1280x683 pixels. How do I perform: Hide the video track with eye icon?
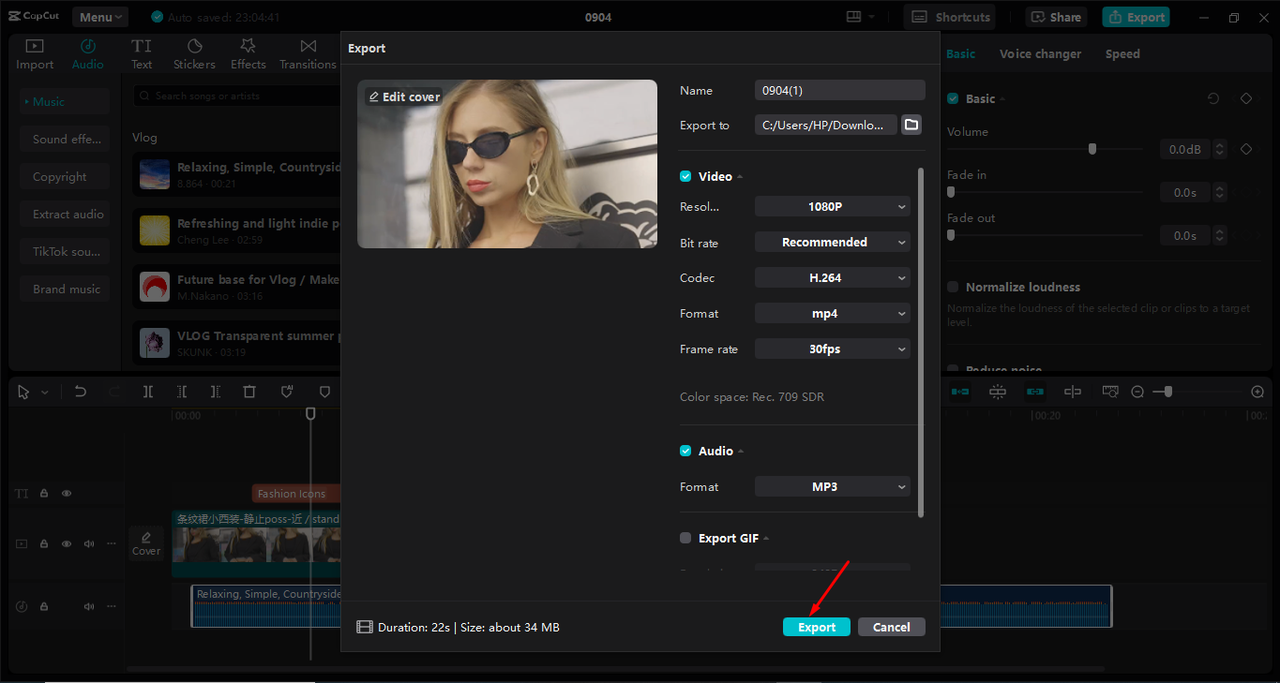(67, 544)
